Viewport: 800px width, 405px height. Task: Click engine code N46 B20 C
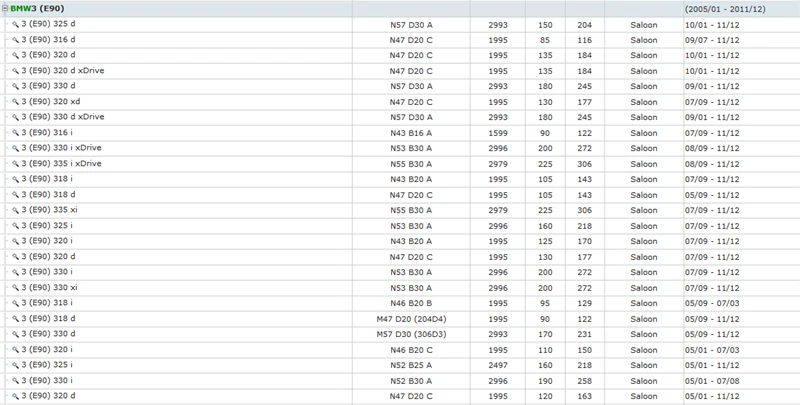411,350
